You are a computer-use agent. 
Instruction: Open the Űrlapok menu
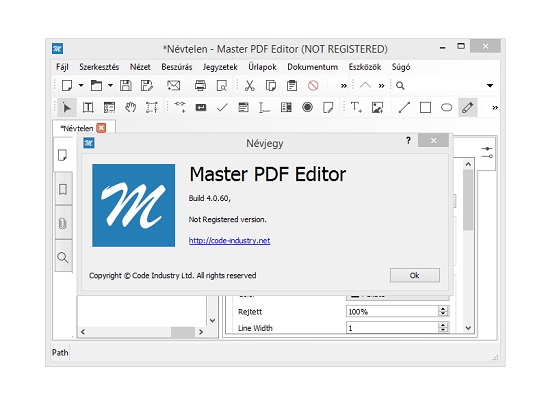262,67
